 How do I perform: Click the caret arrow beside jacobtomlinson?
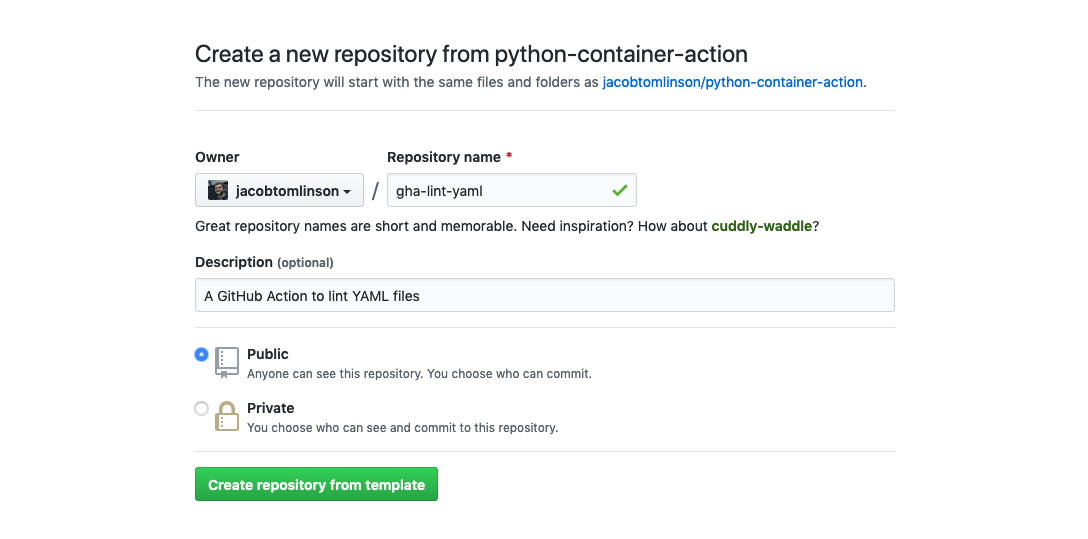[x=347, y=191]
